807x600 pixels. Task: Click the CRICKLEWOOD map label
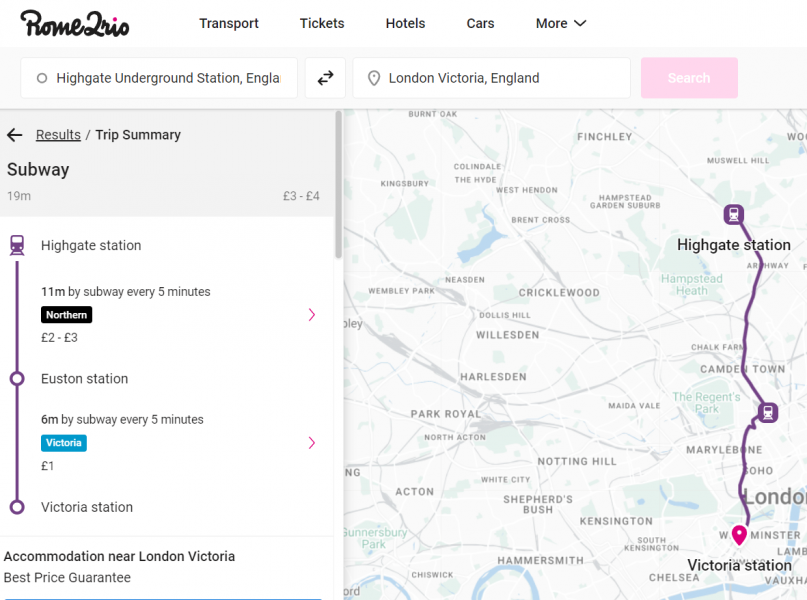(559, 293)
